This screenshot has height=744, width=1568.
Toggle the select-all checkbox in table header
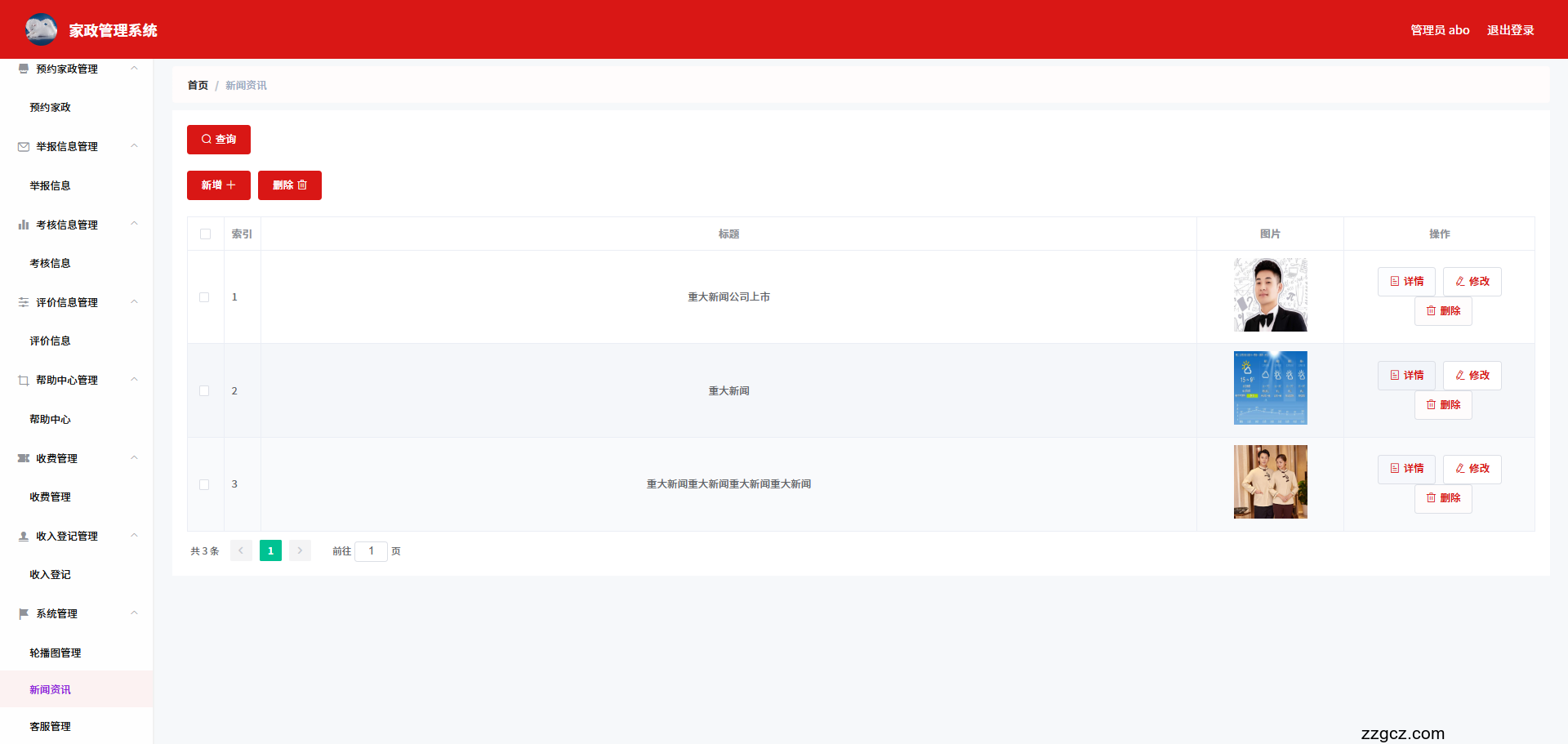(x=205, y=234)
